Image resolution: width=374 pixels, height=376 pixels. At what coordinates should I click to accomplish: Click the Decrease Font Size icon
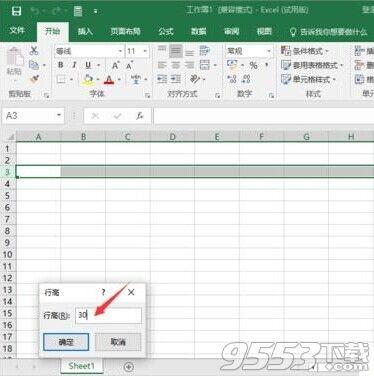(x=129, y=65)
